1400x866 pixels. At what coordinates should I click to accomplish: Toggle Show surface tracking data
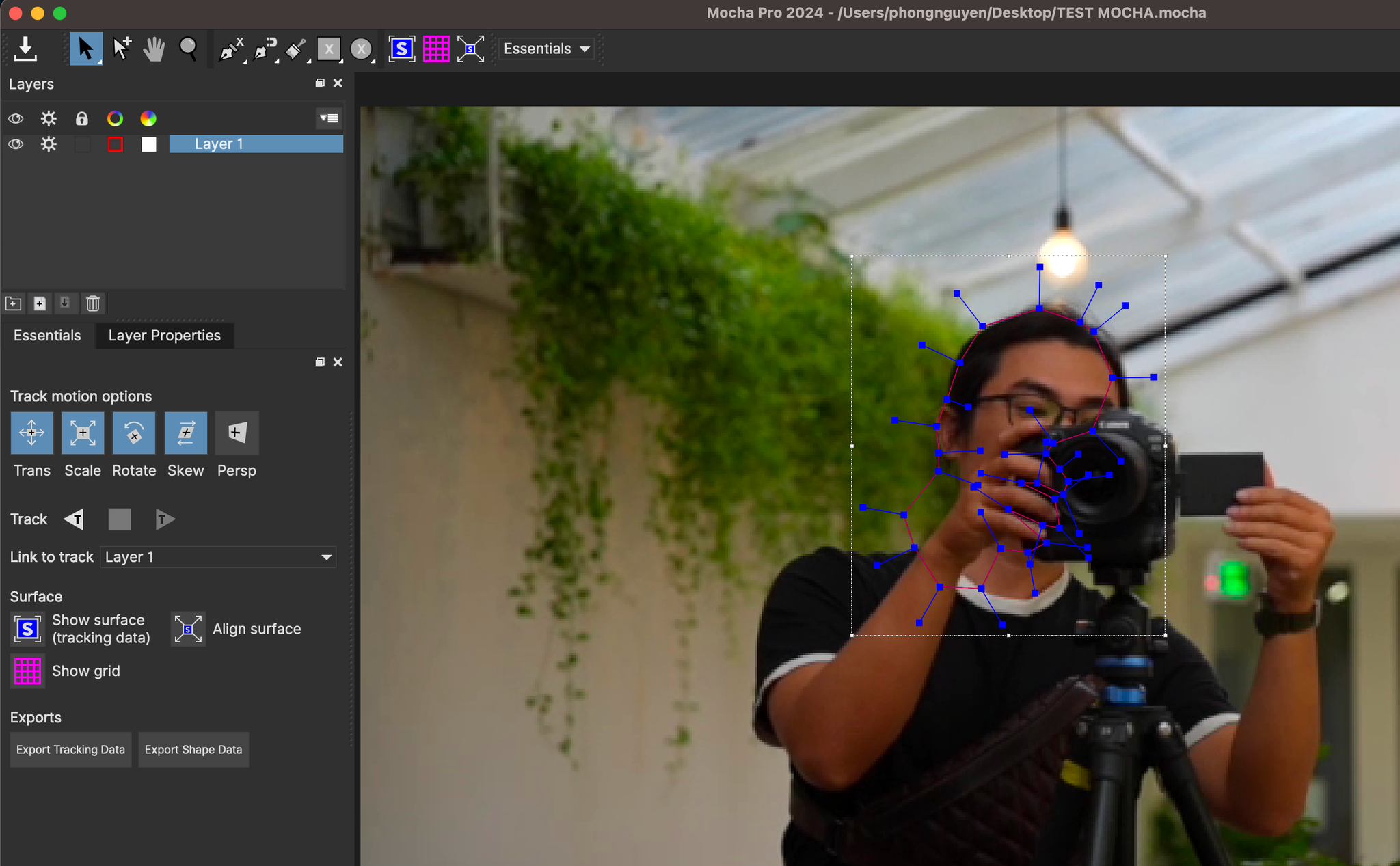point(26,628)
